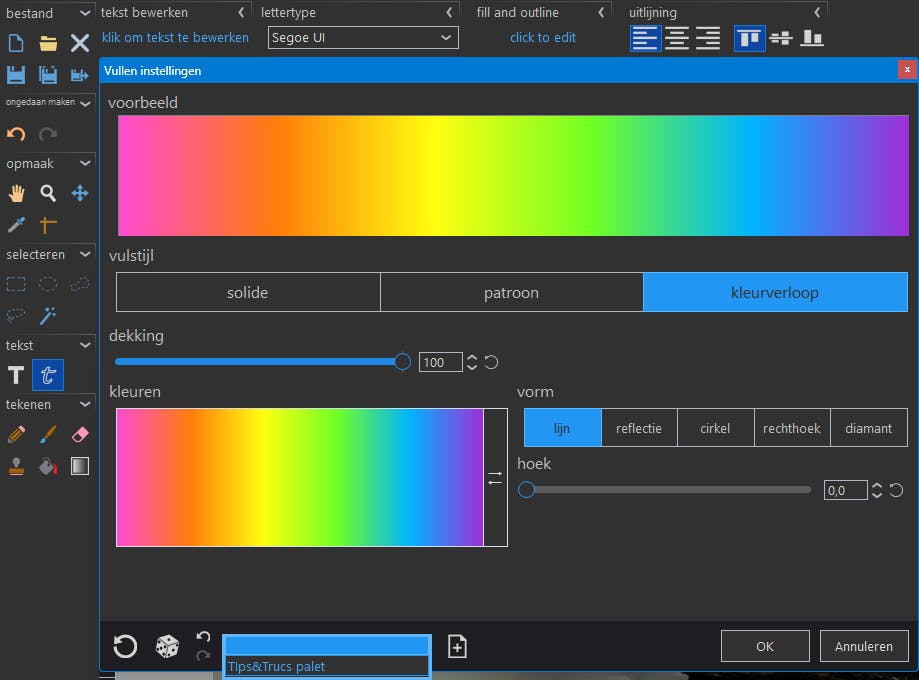919x680 pixels.
Task: Collapse the selecteren tool section
Action: click(x=86, y=255)
